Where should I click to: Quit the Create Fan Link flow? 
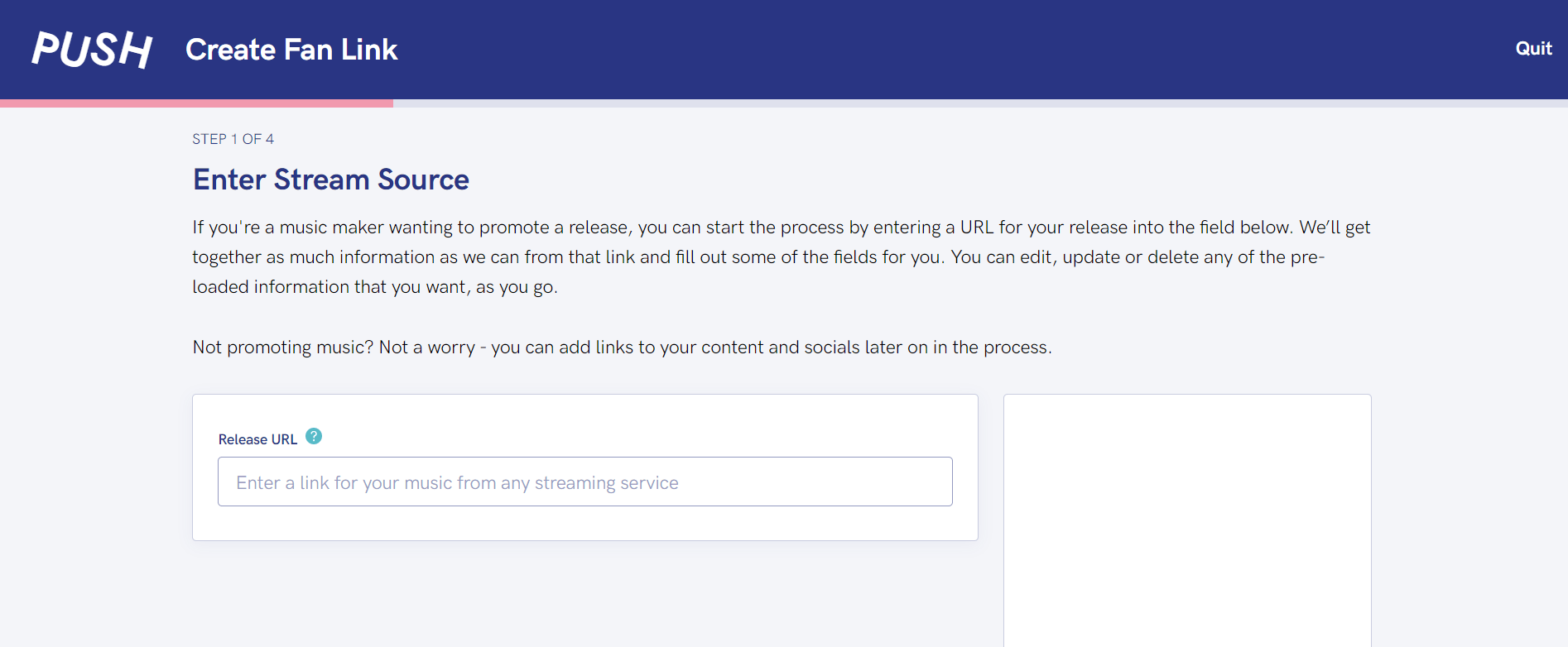coord(1533,49)
